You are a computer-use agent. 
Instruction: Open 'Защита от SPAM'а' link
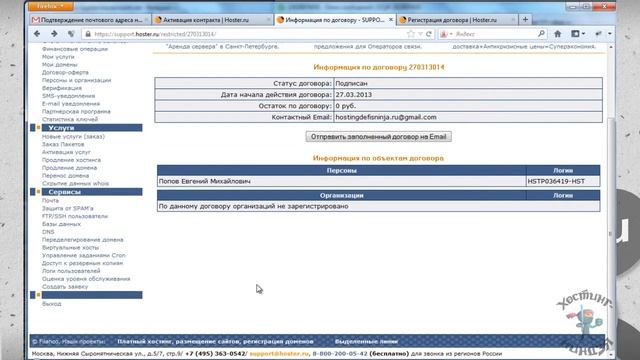(x=67, y=208)
